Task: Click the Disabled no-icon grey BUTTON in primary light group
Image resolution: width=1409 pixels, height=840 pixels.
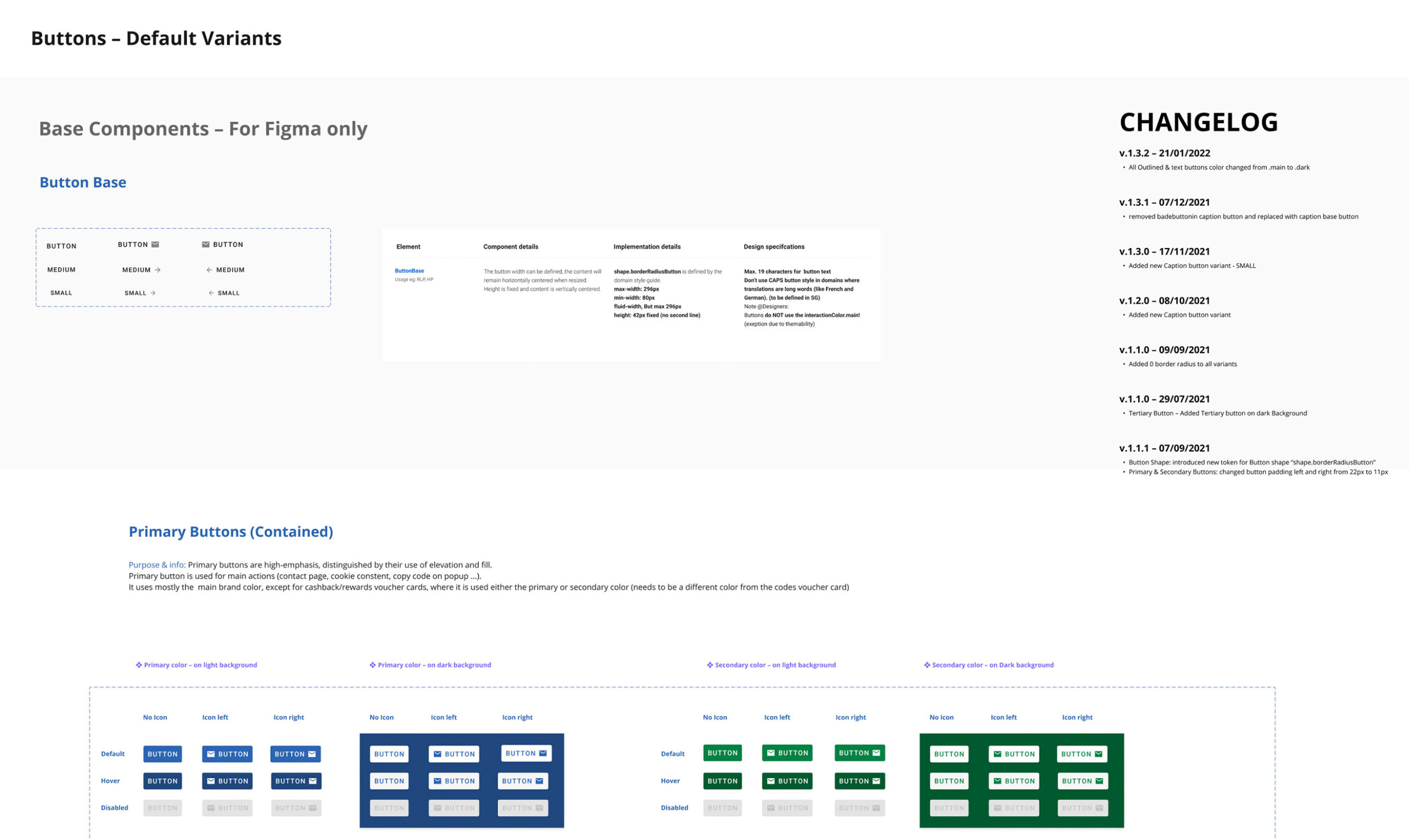Action: click(x=162, y=808)
